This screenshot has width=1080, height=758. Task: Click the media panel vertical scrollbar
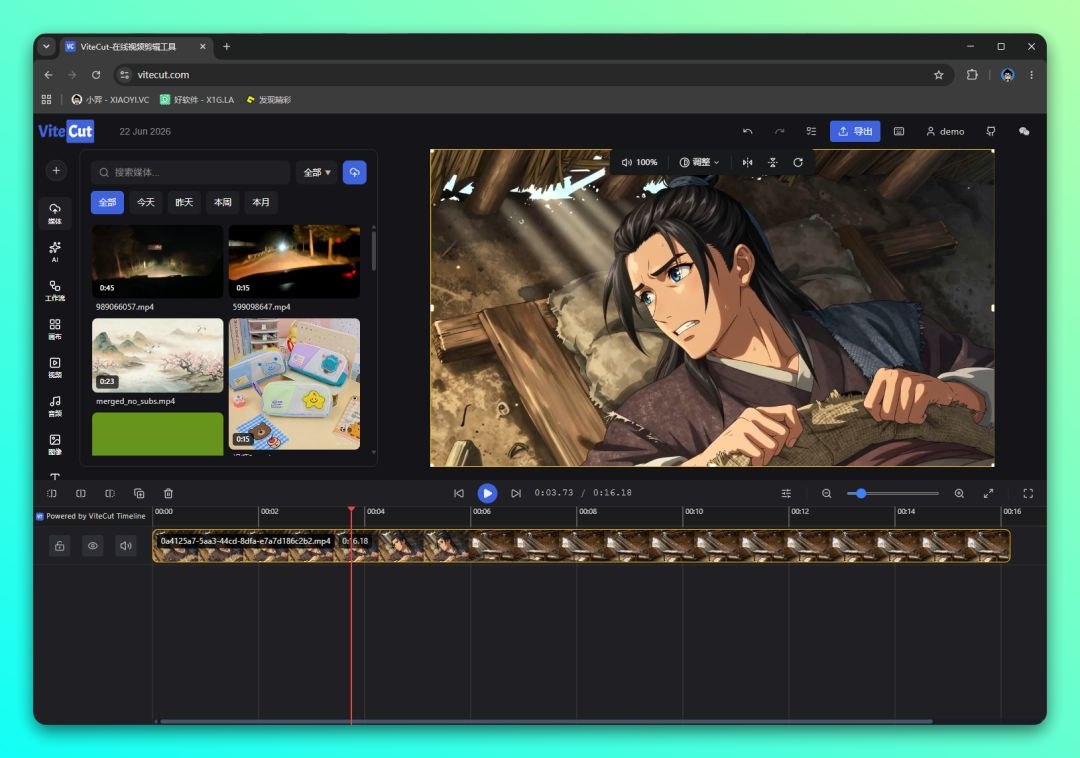pyautogui.click(x=374, y=250)
